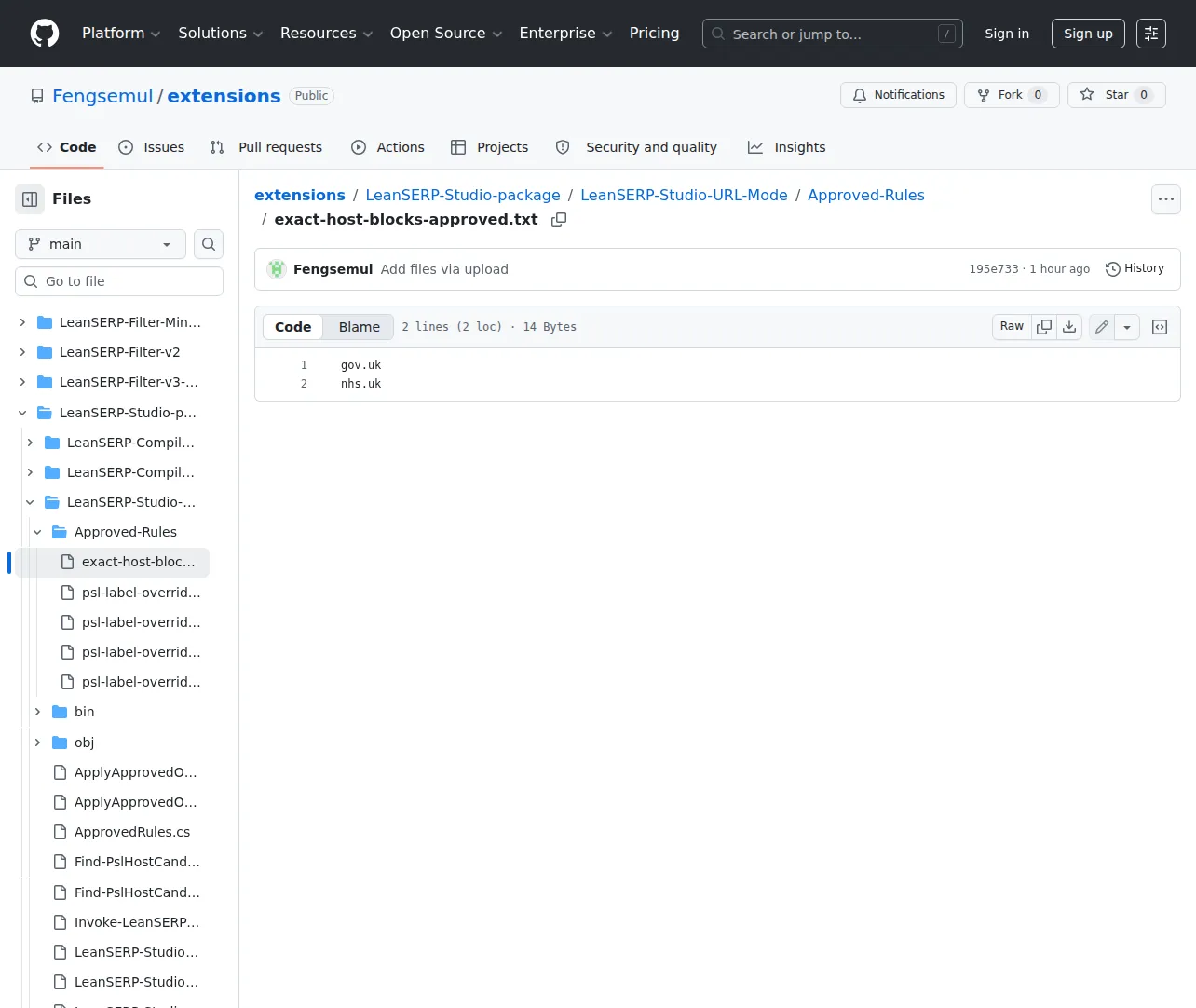Fork the repository

click(1012, 95)
